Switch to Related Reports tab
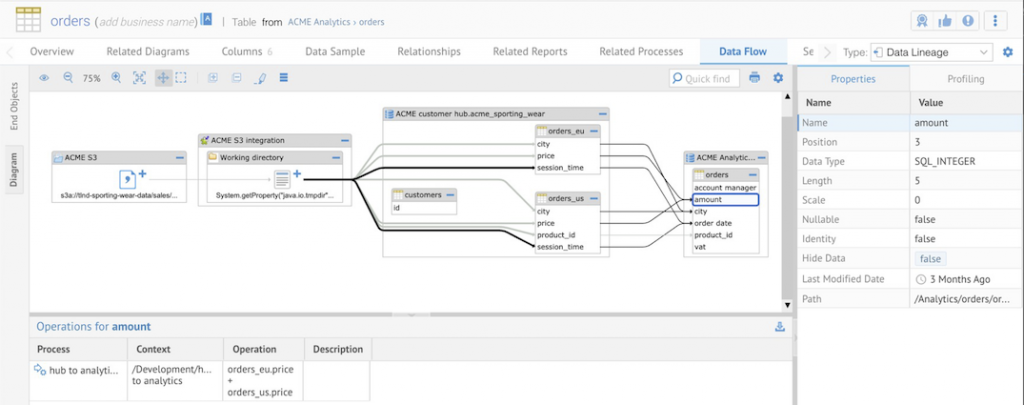 pyautogui.click(x=530, y=52)
